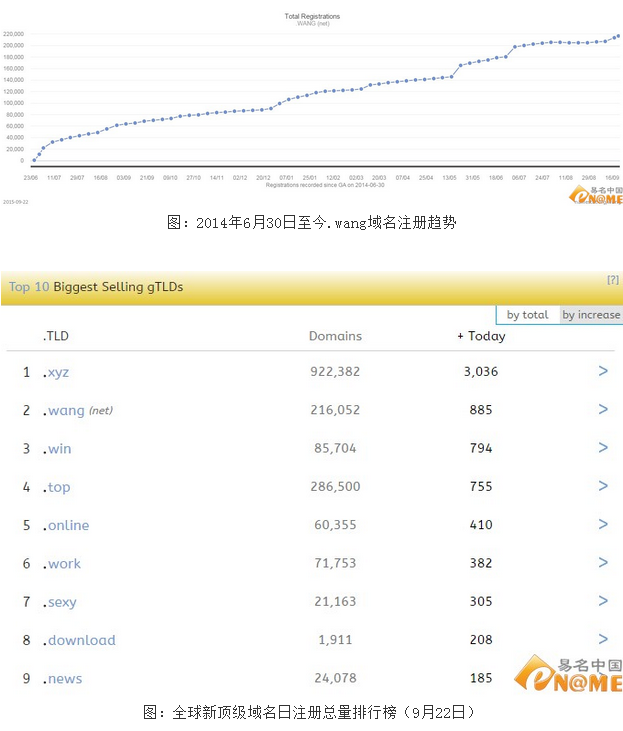623x731 pixels.
Task: Sort by the "+ Today" column header
Action: tap(481, 336)
